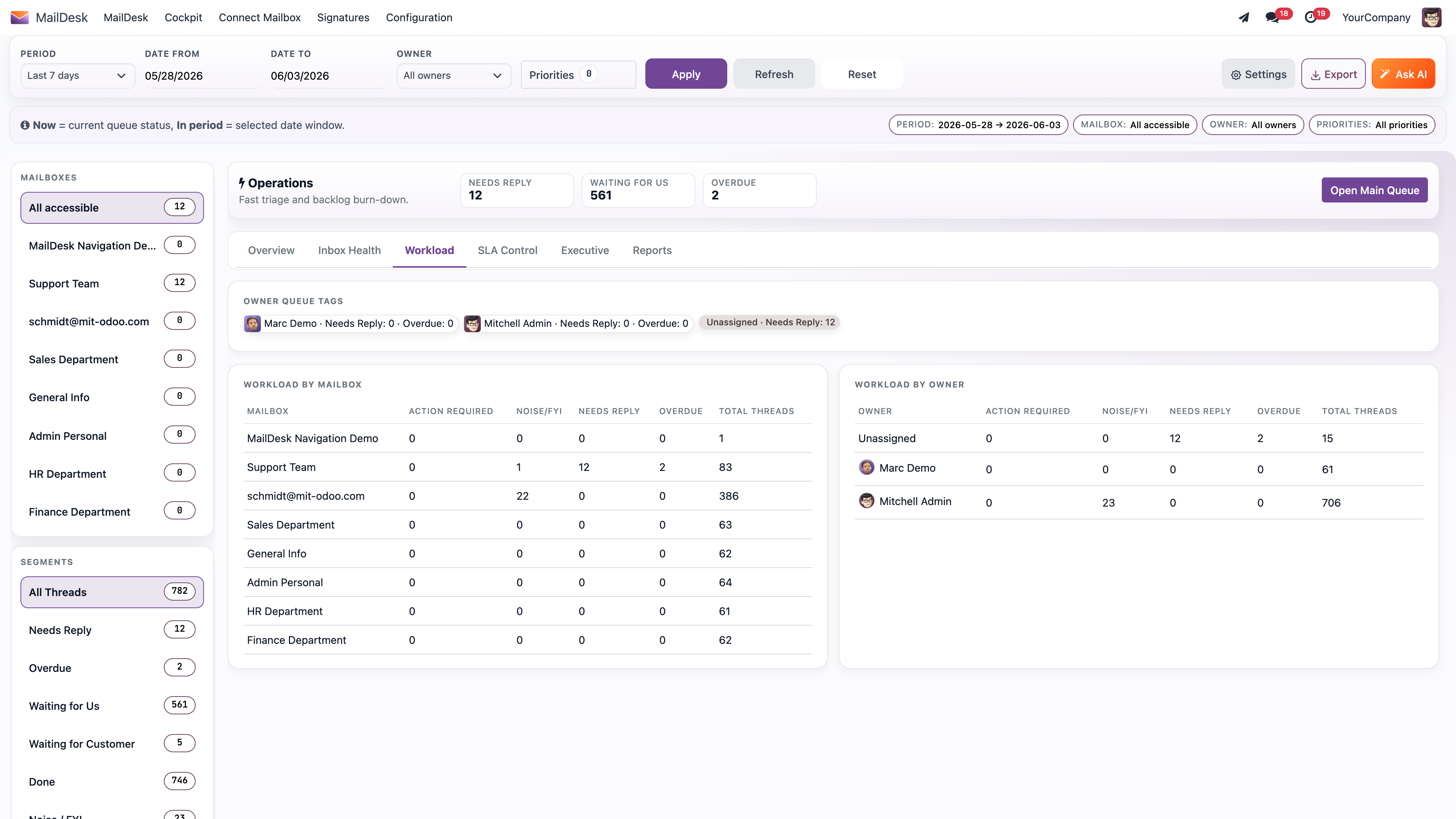Click YourCompany company switcher
This screenshot has height=819, width=1456.
pyautogui.click(x=1376, y=17)
